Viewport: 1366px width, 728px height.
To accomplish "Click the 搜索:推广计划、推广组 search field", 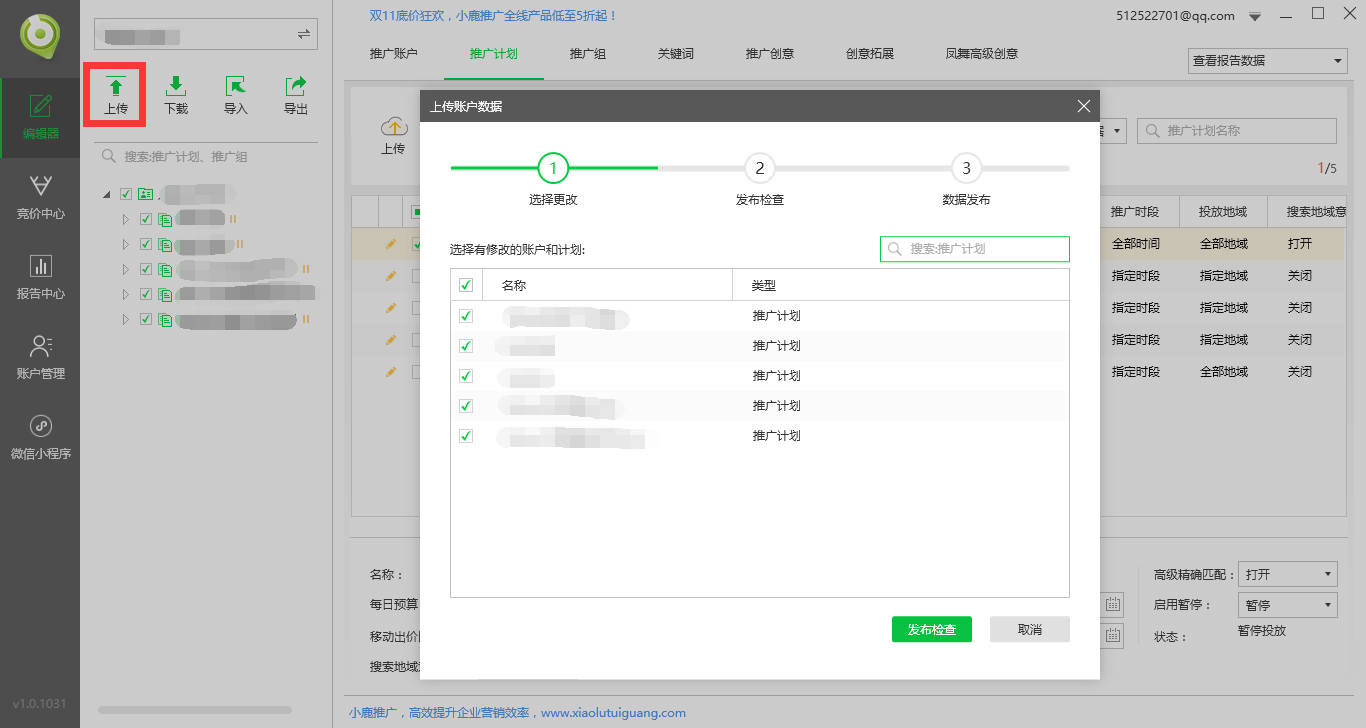I will [x=208, y=157].
